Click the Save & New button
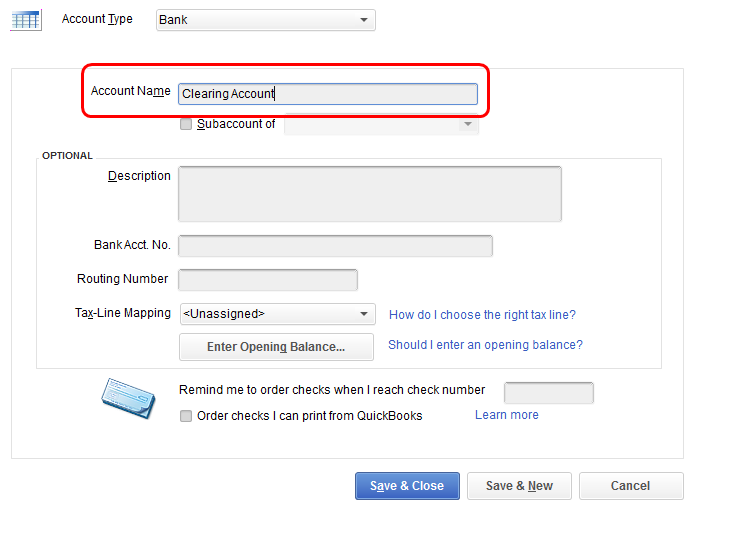This screenshot has width=731, height=542. pos(519,486)
